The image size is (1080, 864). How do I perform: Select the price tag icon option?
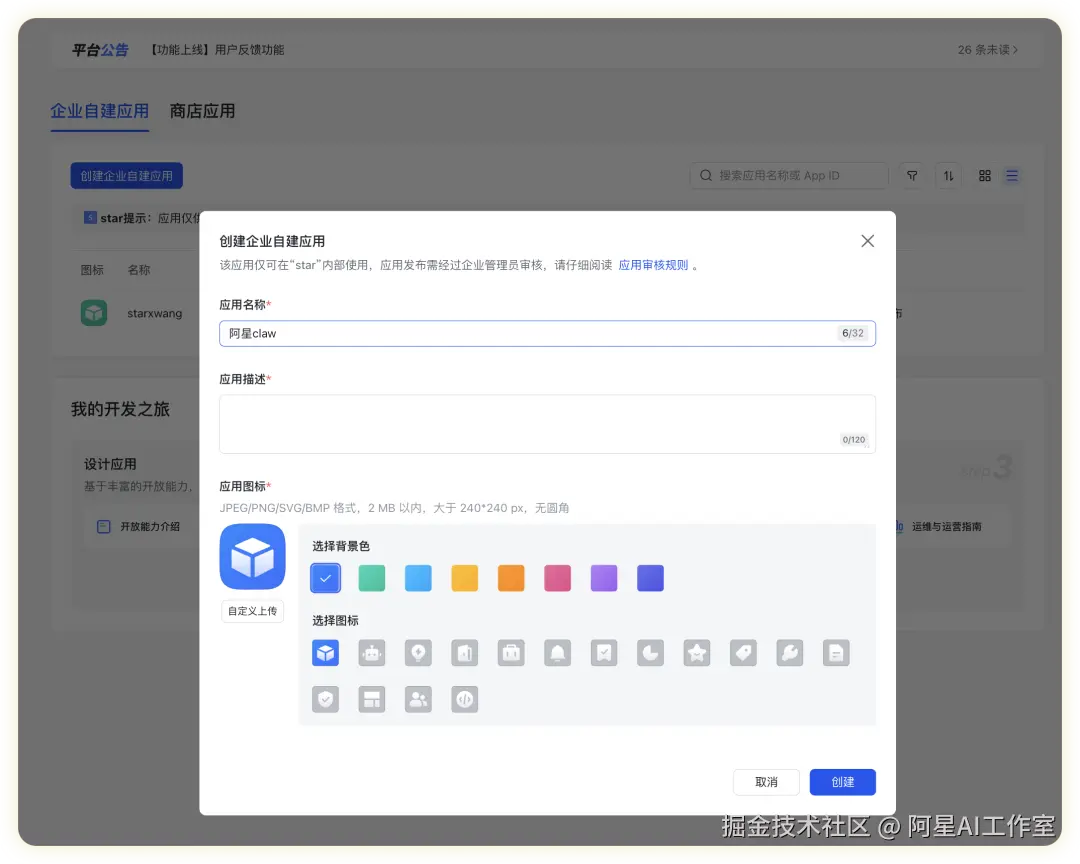click(743, 652)
